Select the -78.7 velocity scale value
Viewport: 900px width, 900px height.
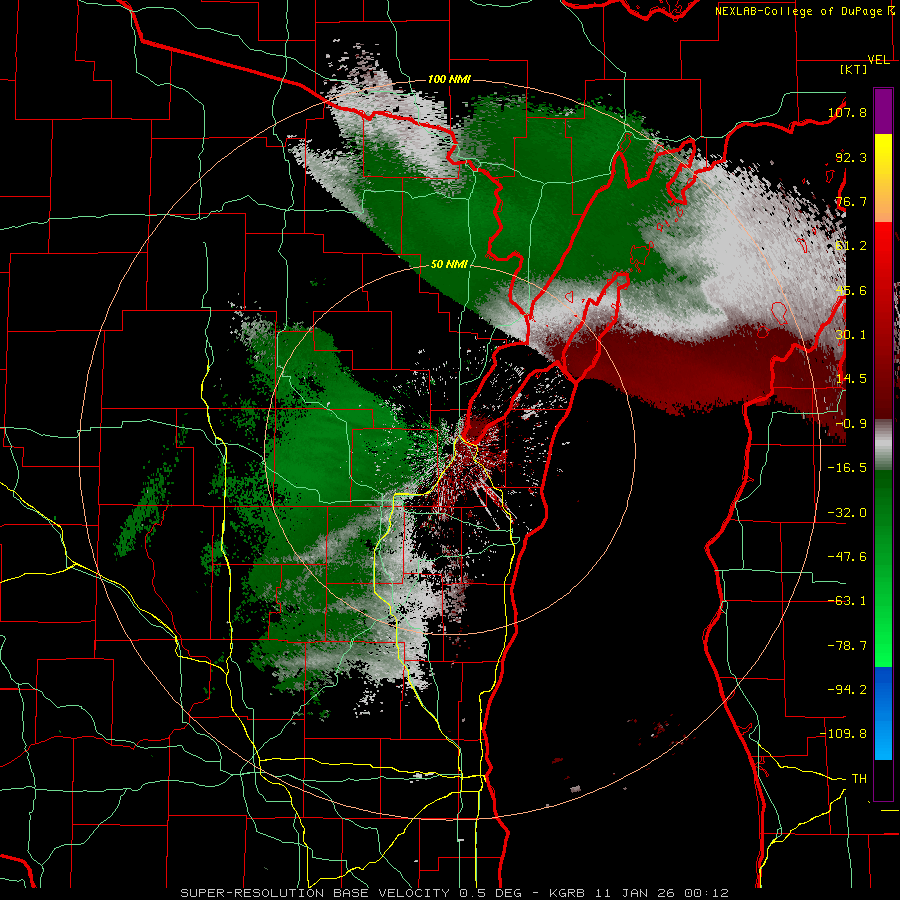(847, 645)
